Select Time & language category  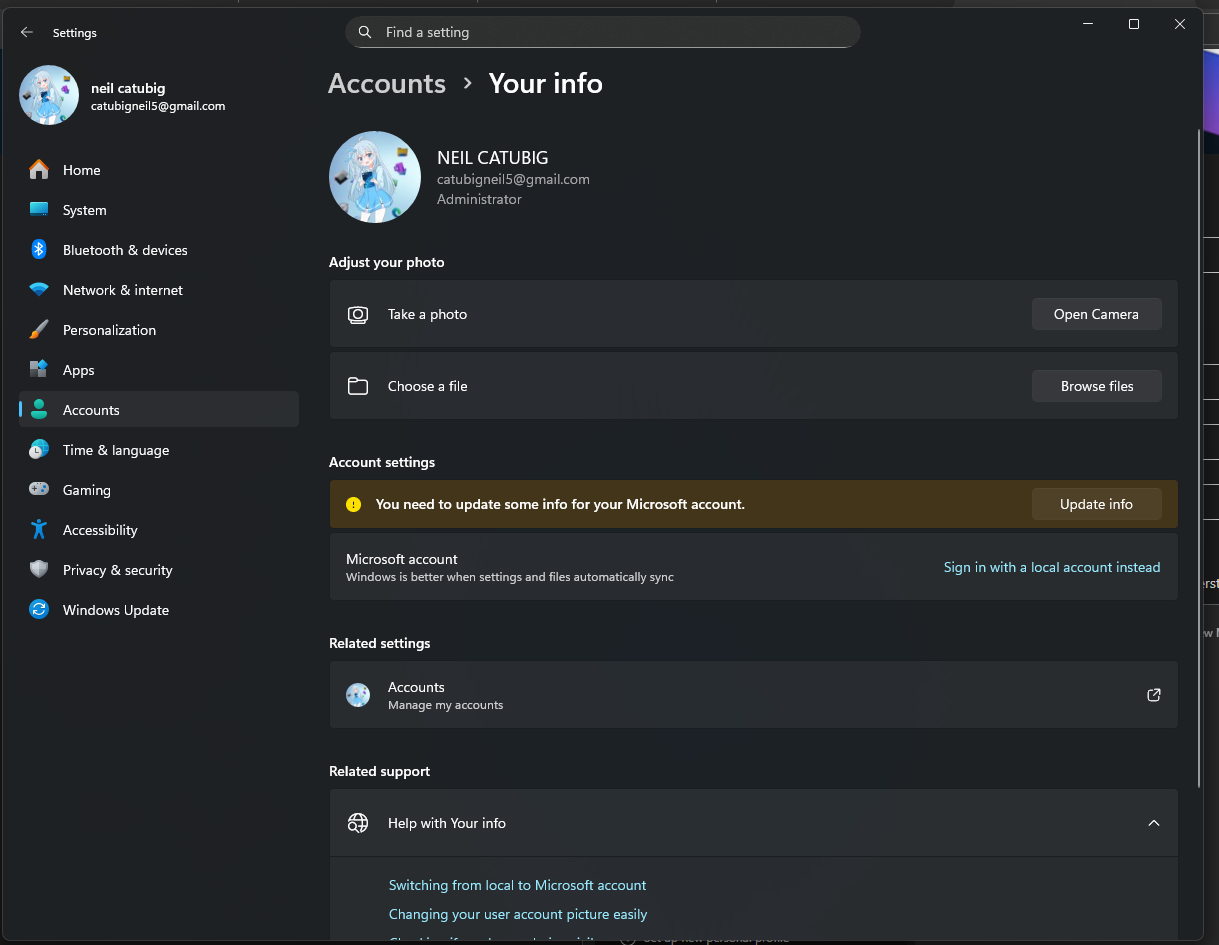[x=159, y=450]
